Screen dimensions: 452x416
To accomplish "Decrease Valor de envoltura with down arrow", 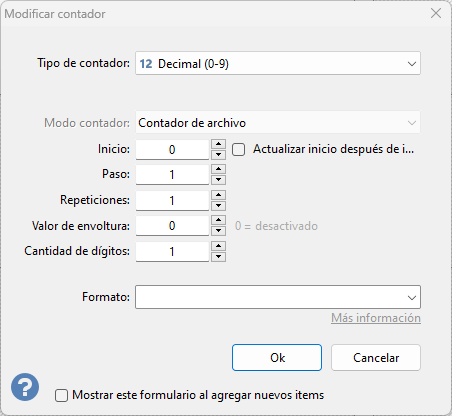I will click(218, 231).
